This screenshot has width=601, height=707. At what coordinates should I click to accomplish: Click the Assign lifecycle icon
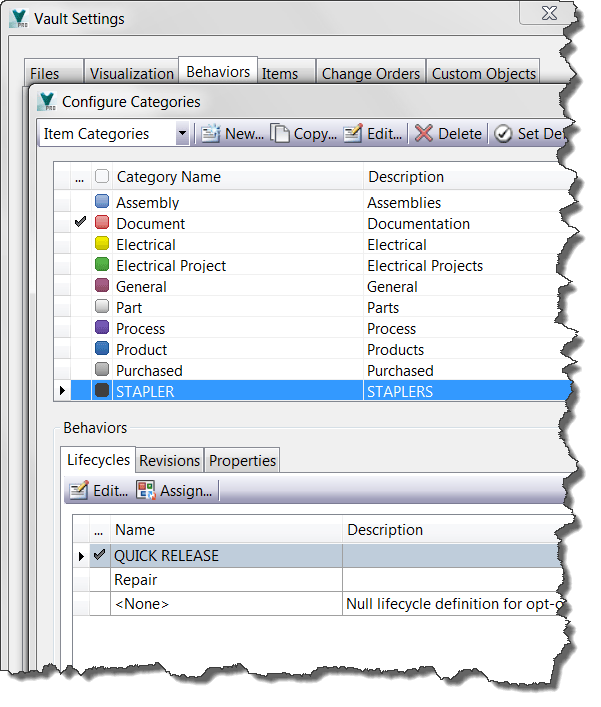tap(146, 491)
